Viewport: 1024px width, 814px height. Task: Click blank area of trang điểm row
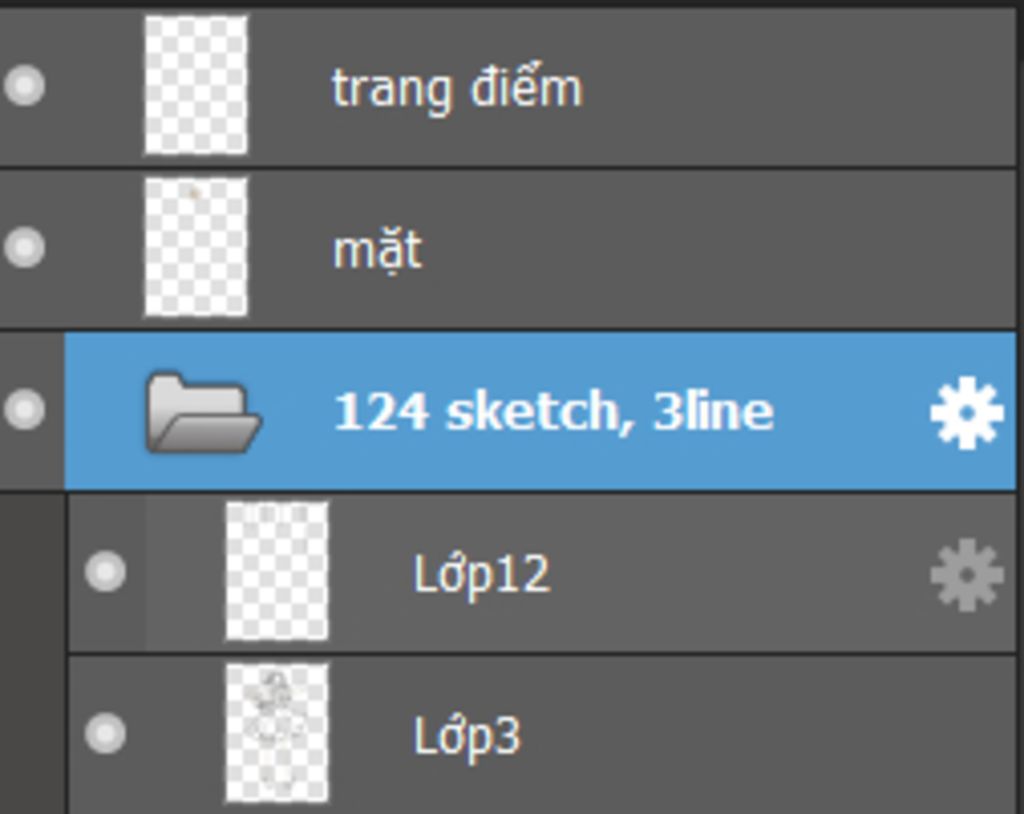(x=797, y=88)
